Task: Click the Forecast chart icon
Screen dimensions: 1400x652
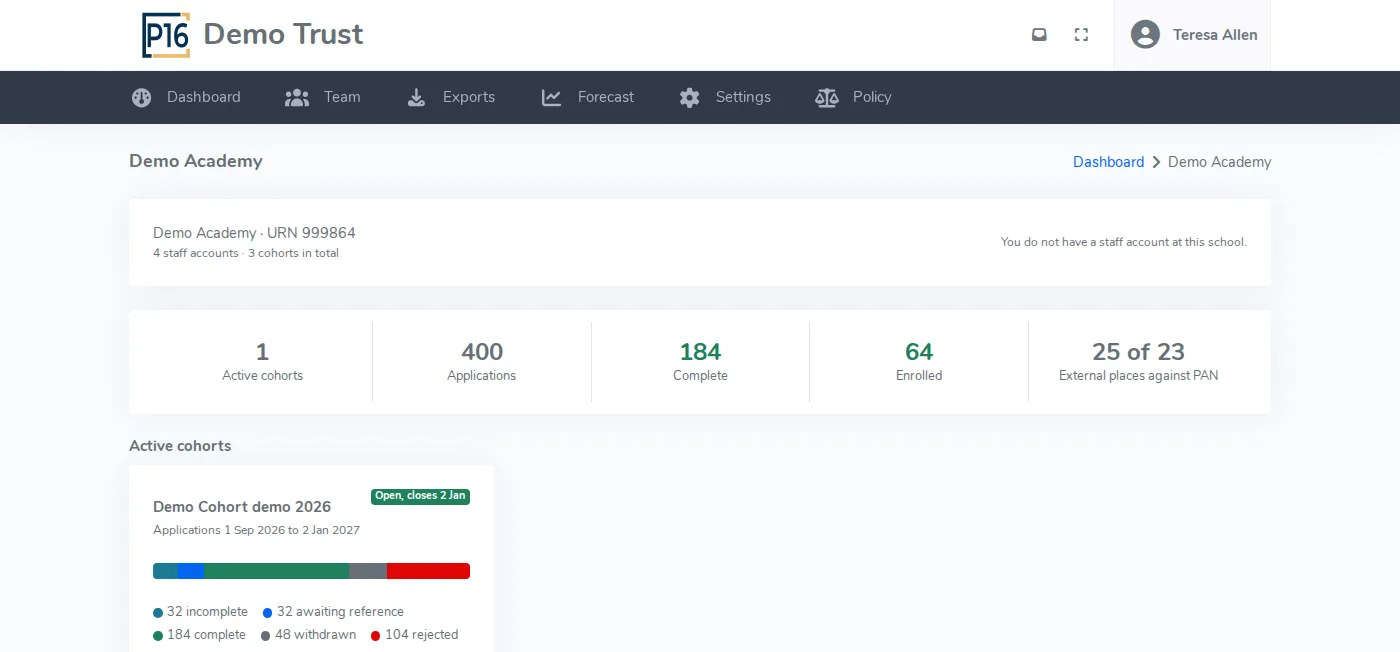Action: 551,97
